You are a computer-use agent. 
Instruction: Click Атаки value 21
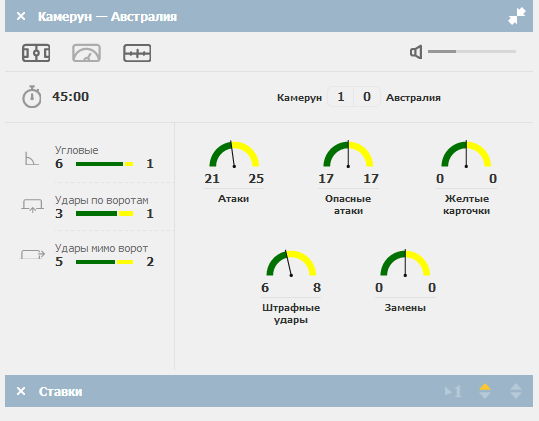(x=212, y=179)
